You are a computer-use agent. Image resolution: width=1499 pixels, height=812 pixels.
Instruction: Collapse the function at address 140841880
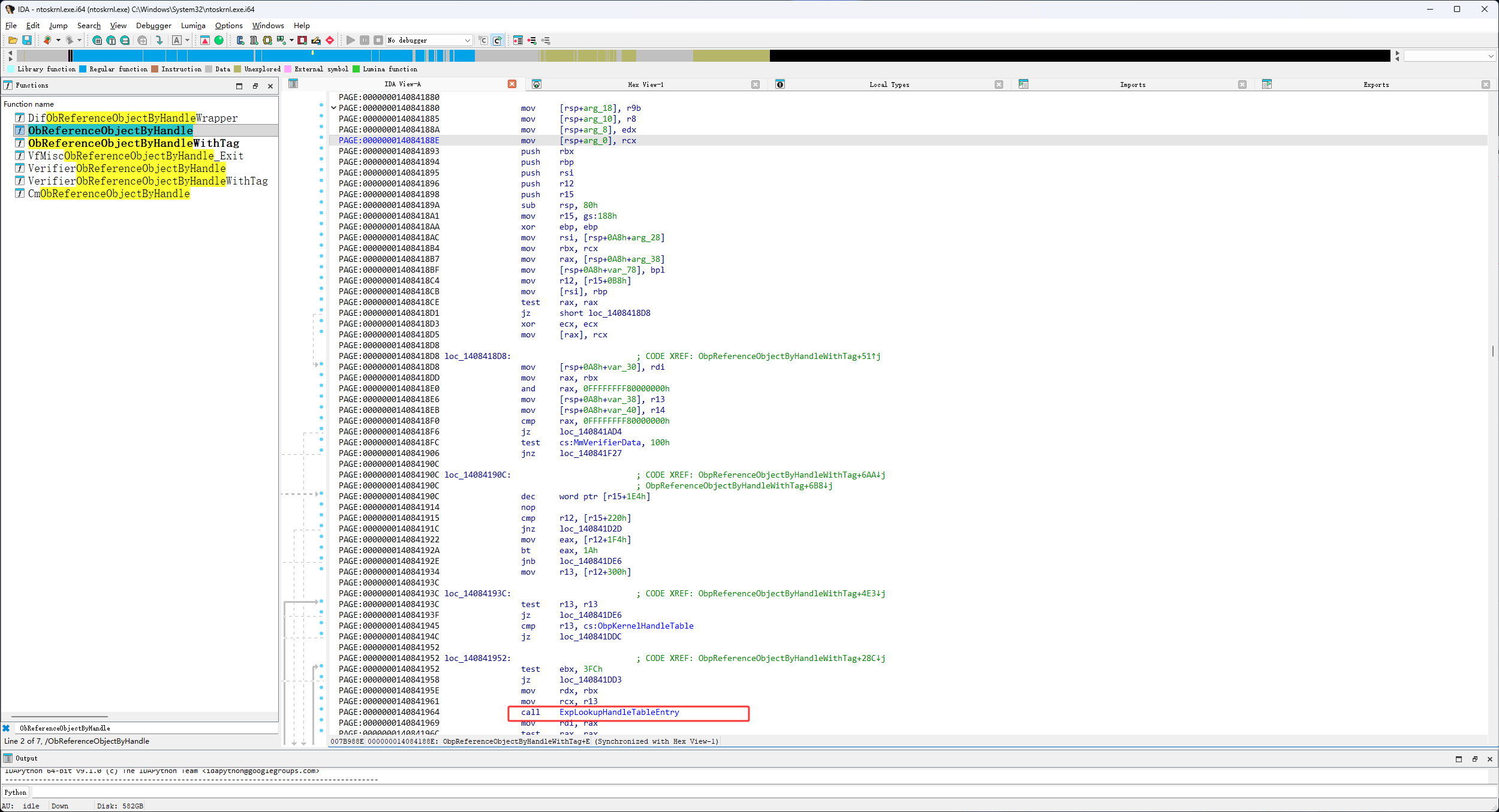pyautogui.click(x=334, y=108)
